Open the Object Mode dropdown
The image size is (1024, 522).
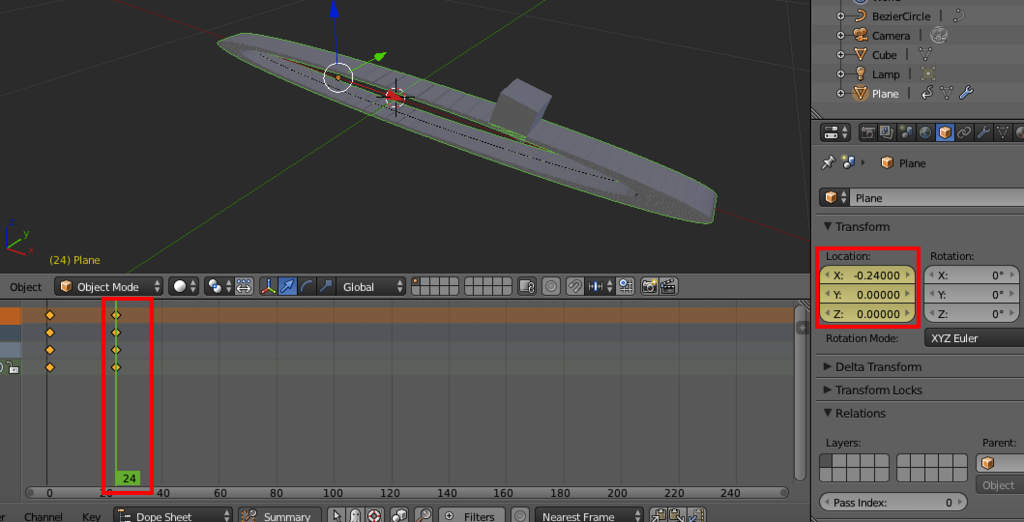[108, 287]
